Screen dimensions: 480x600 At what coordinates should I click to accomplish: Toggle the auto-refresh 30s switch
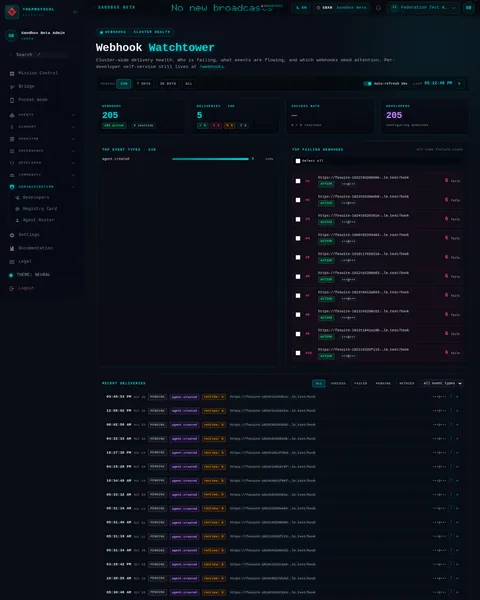[x=367, y=83]
